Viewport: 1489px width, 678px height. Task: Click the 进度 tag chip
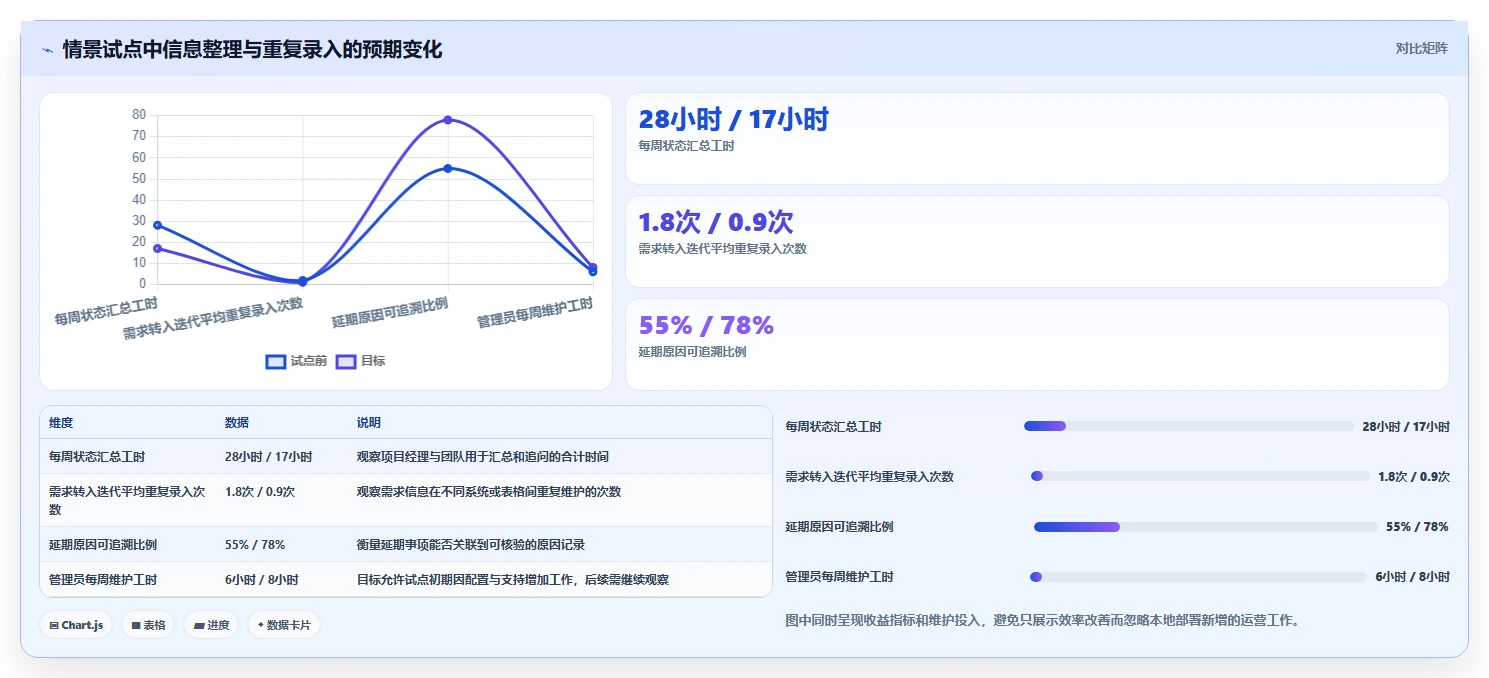[211, 625]
